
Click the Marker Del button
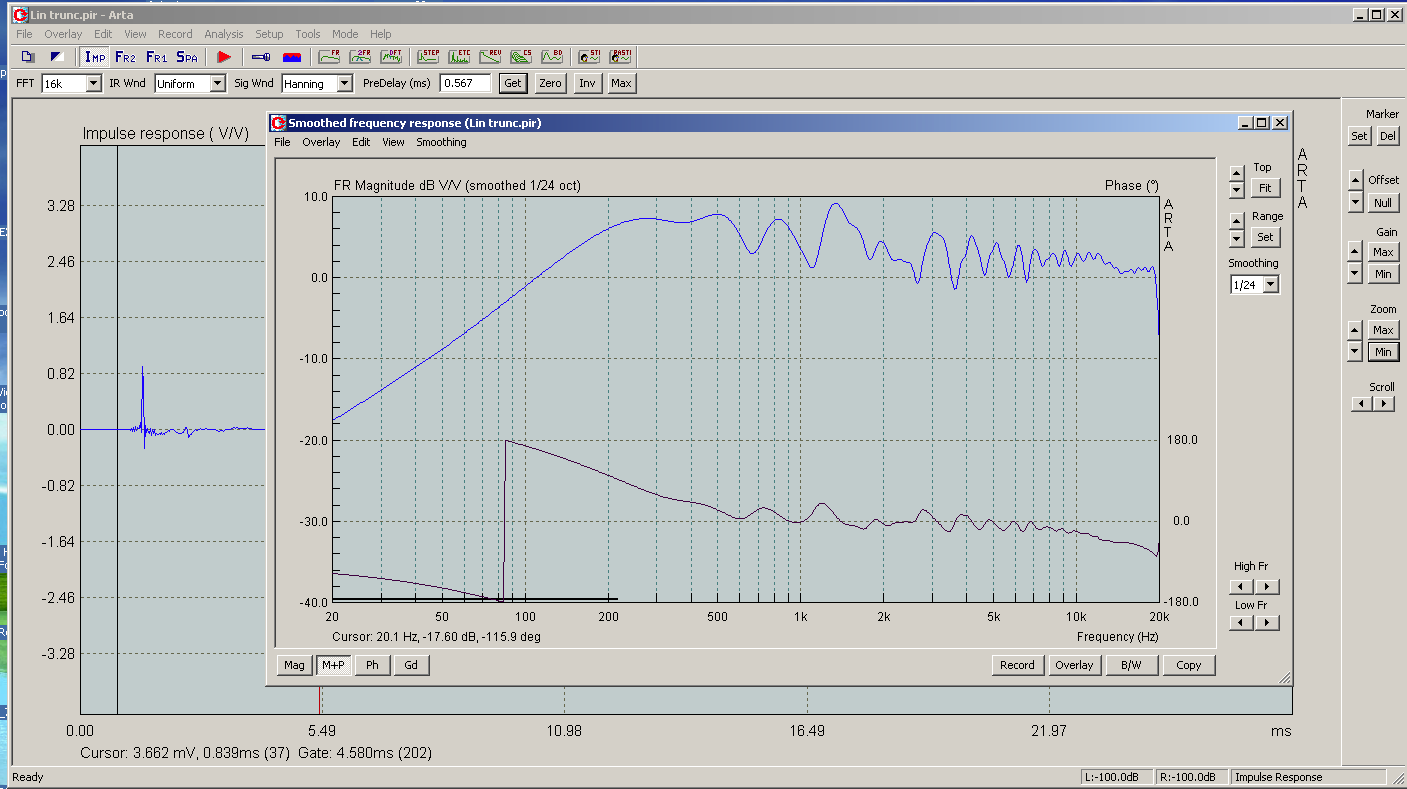click(x=1387, y=136)
